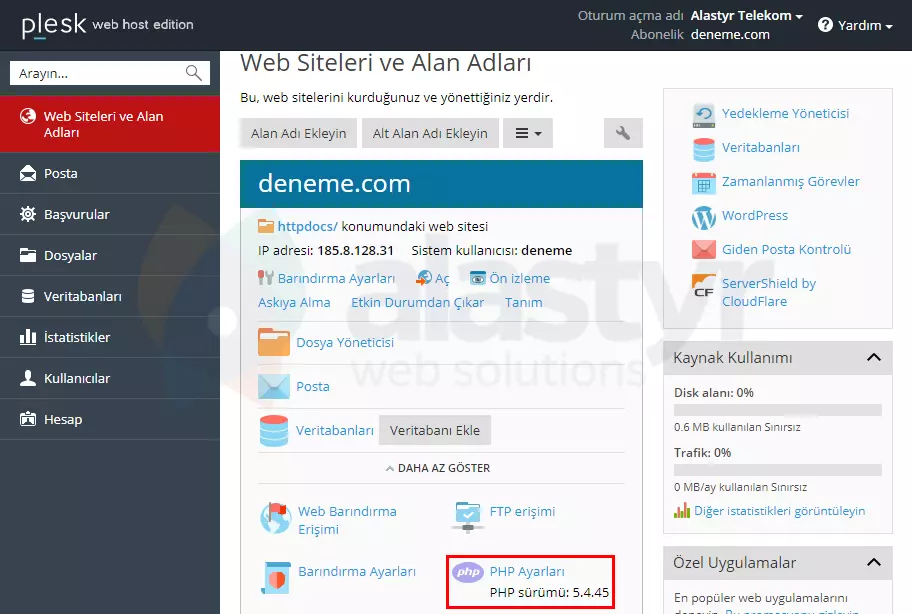Image resolution: width=912 pixels, height=614 pixels.
Task: Open Veritabanları in sidebar
Action: pos(110,296)
